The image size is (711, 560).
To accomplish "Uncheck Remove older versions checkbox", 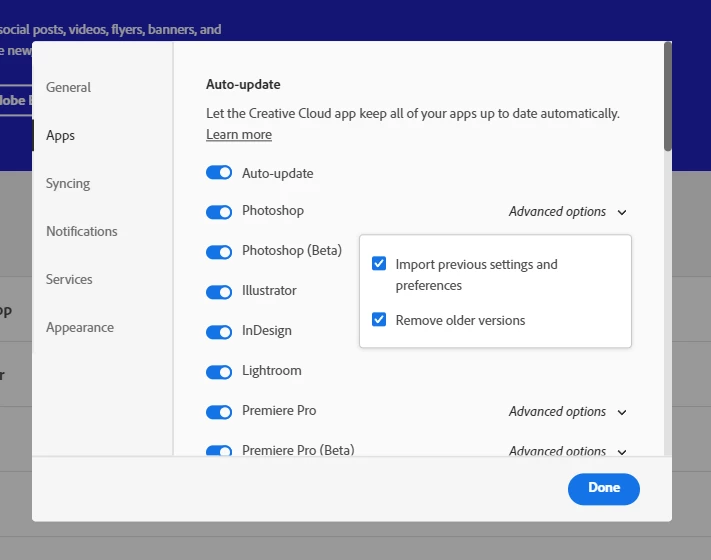I will tap(379, 319).
